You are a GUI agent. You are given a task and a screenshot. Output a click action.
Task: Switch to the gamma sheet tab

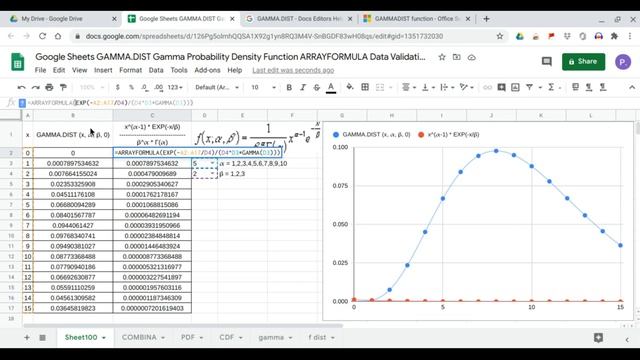click(271, 337)
